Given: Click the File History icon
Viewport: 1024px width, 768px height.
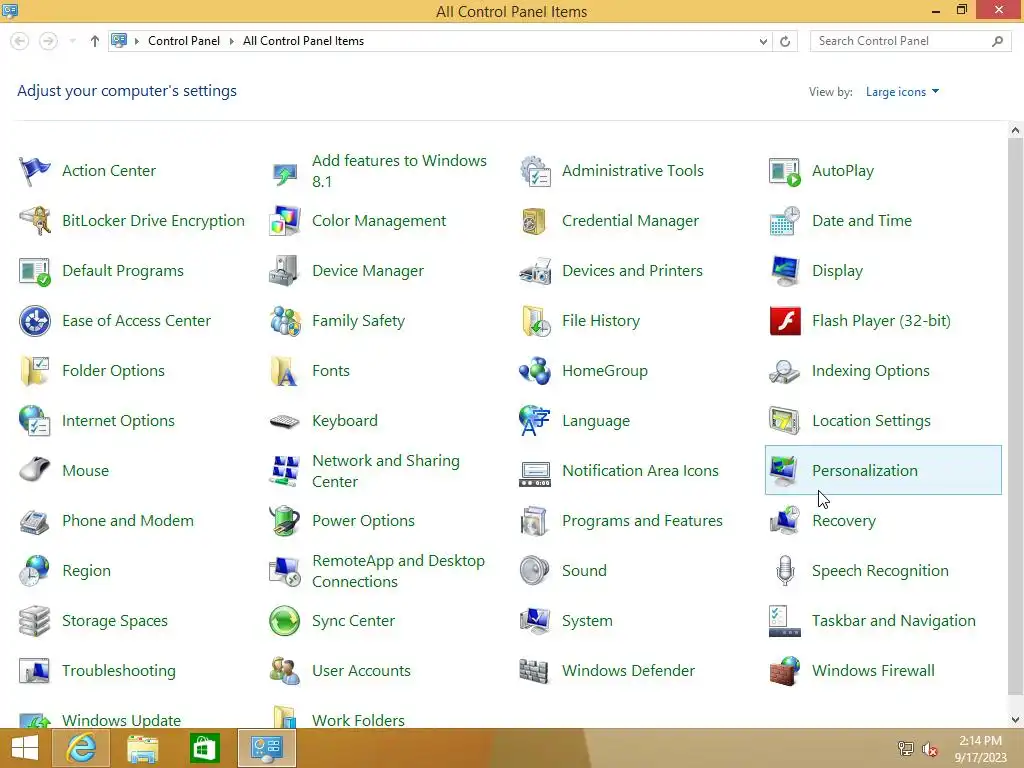Looking at the screenshot, I should pos(535,321).
